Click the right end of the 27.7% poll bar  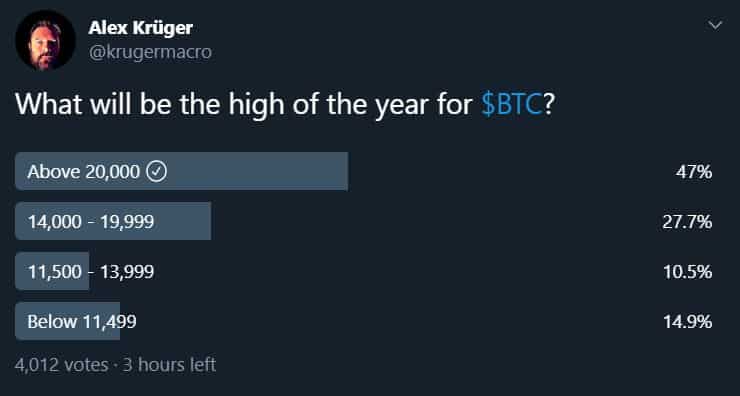[x=207, y=221]
